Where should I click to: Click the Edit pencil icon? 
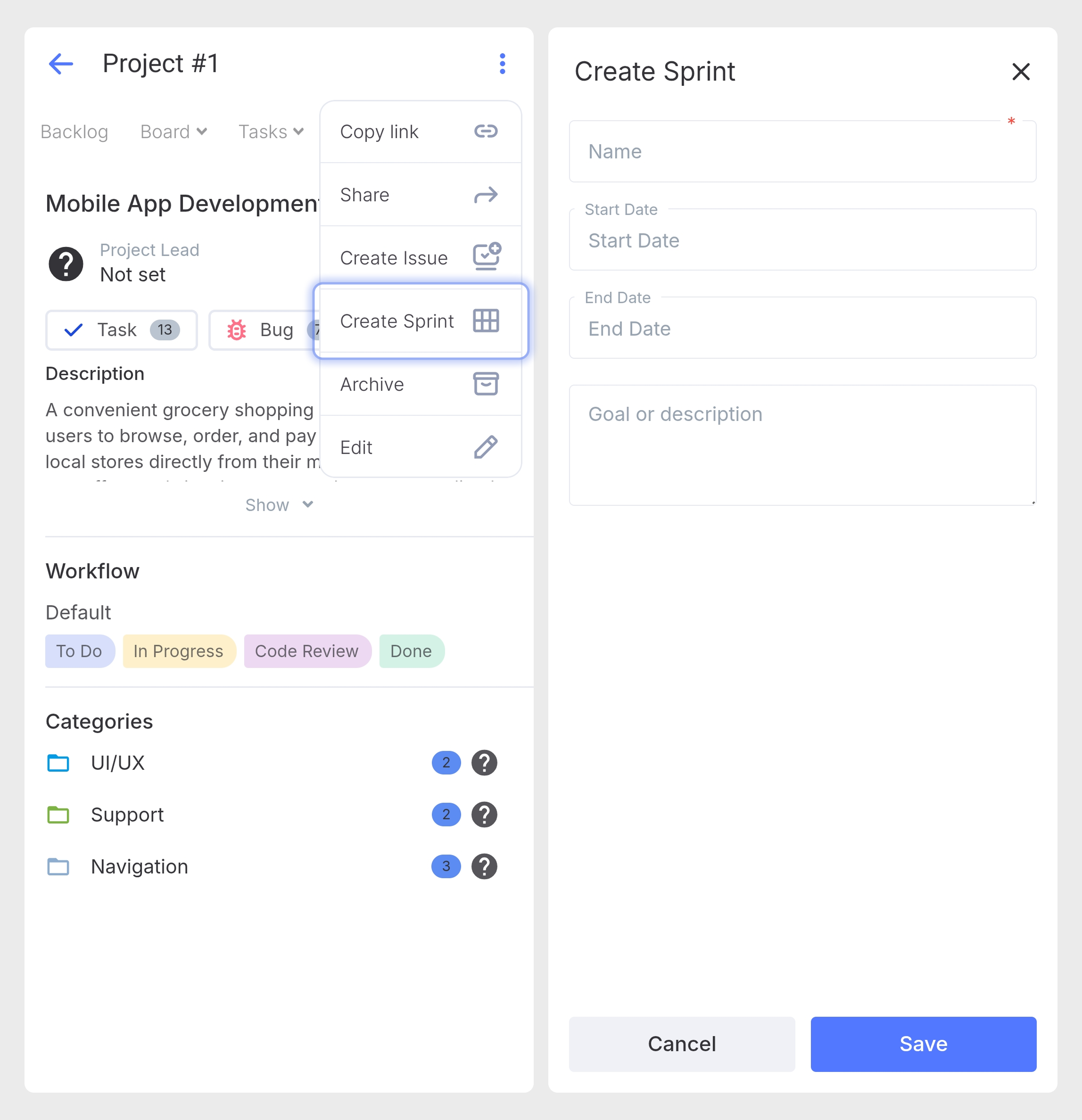(x=485, y=447)
